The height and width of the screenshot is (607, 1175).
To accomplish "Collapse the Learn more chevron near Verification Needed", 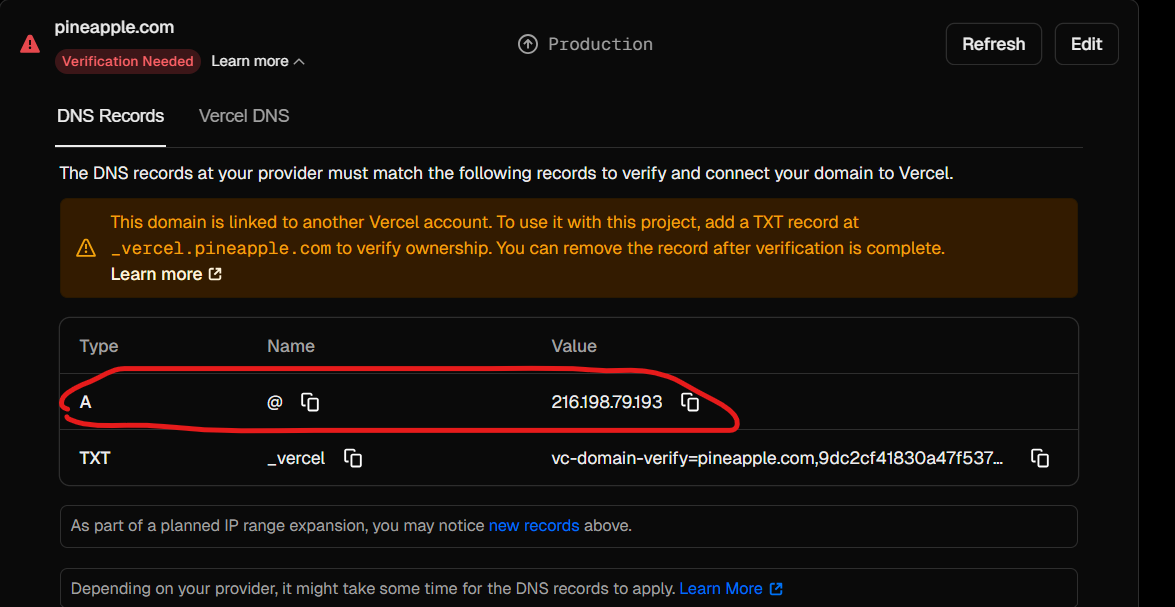I will 299,61.
